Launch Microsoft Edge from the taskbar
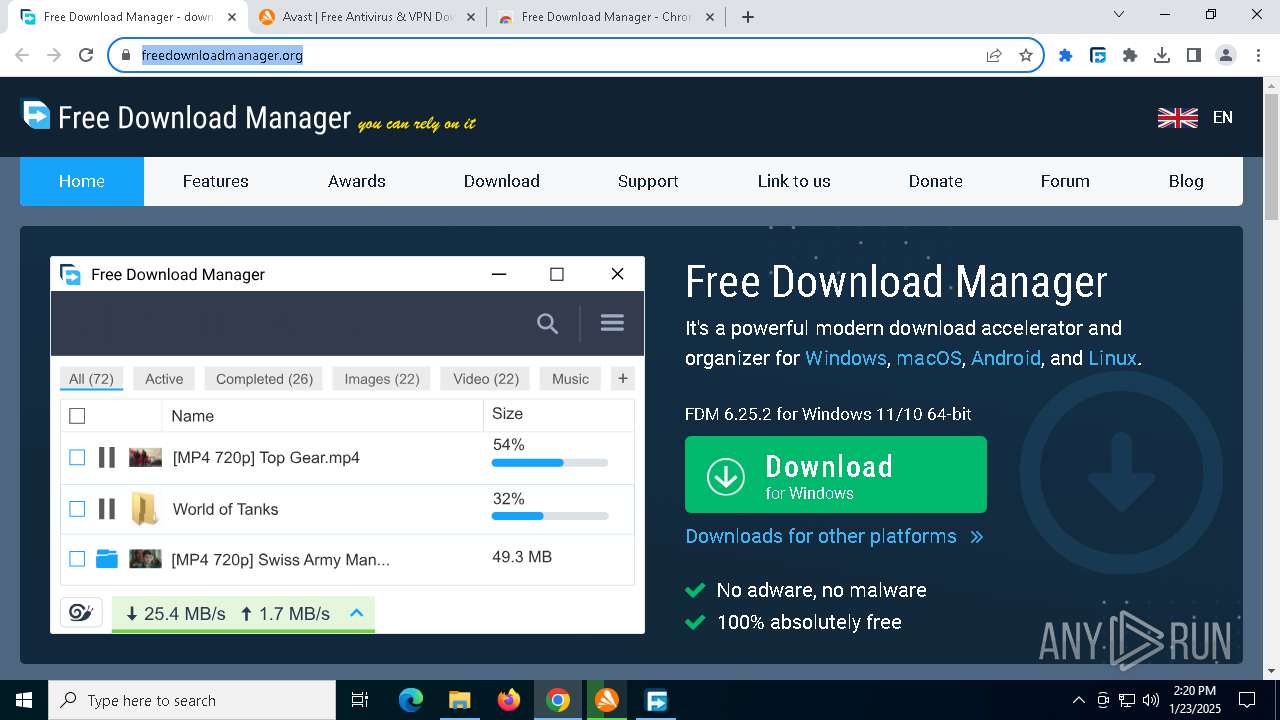 click(411, 700)
